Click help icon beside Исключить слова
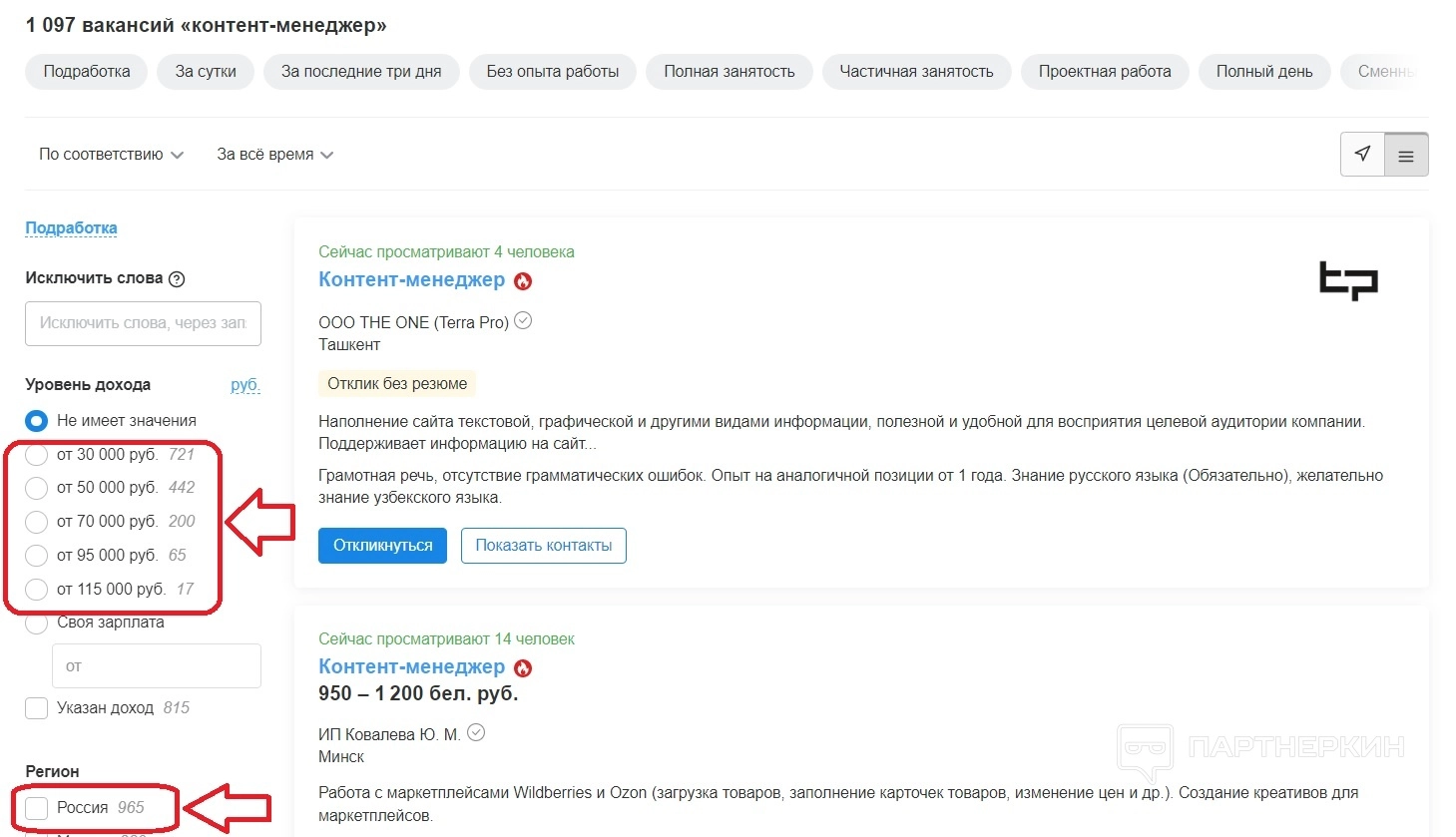Image resolution: width=1456 pixels, height=837 pixels. [177, 279]
